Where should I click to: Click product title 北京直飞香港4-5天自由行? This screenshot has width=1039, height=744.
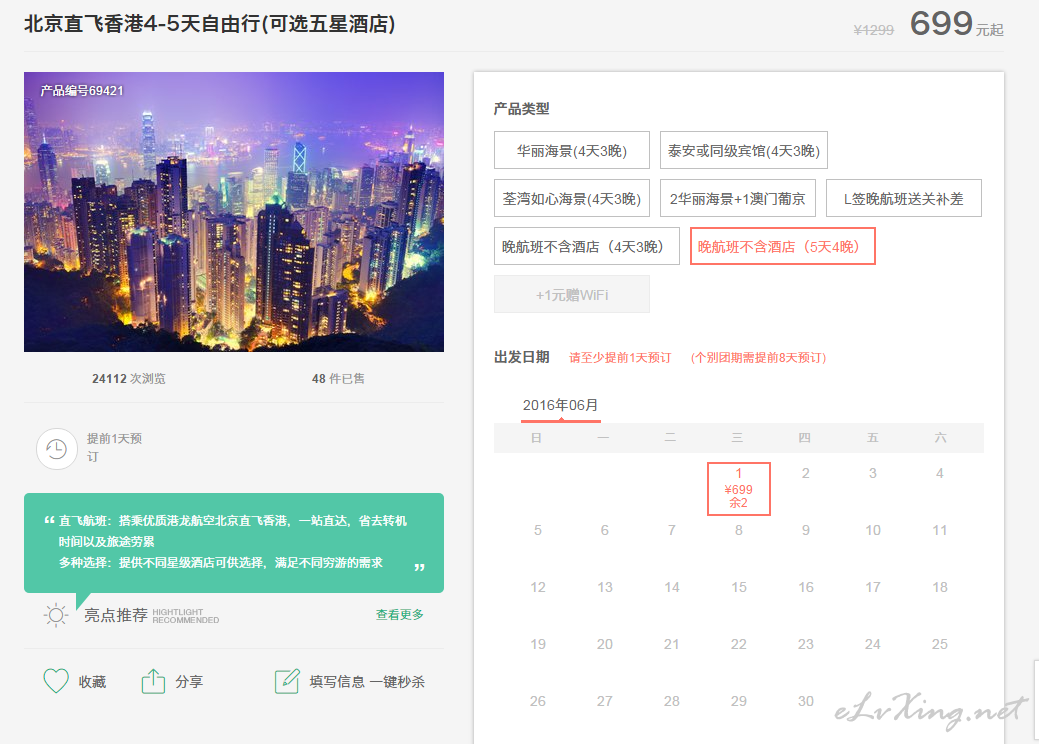coord(209,24)
